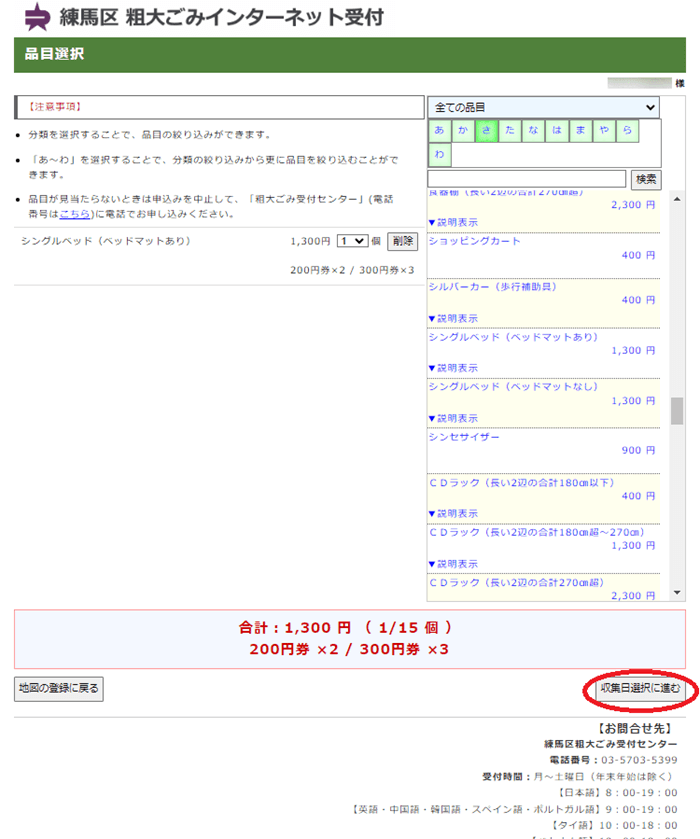Select ＣＤラック 180cm超～270cm item
This screenshot has width=700, height=839.
[x=537, y=532]
